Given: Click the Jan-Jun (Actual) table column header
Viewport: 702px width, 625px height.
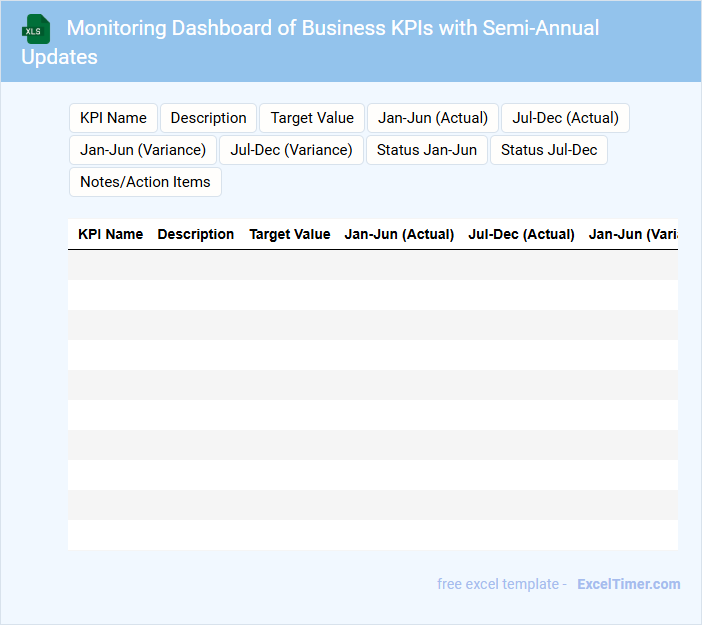Looking at the screenshot, I should point(400,234).
